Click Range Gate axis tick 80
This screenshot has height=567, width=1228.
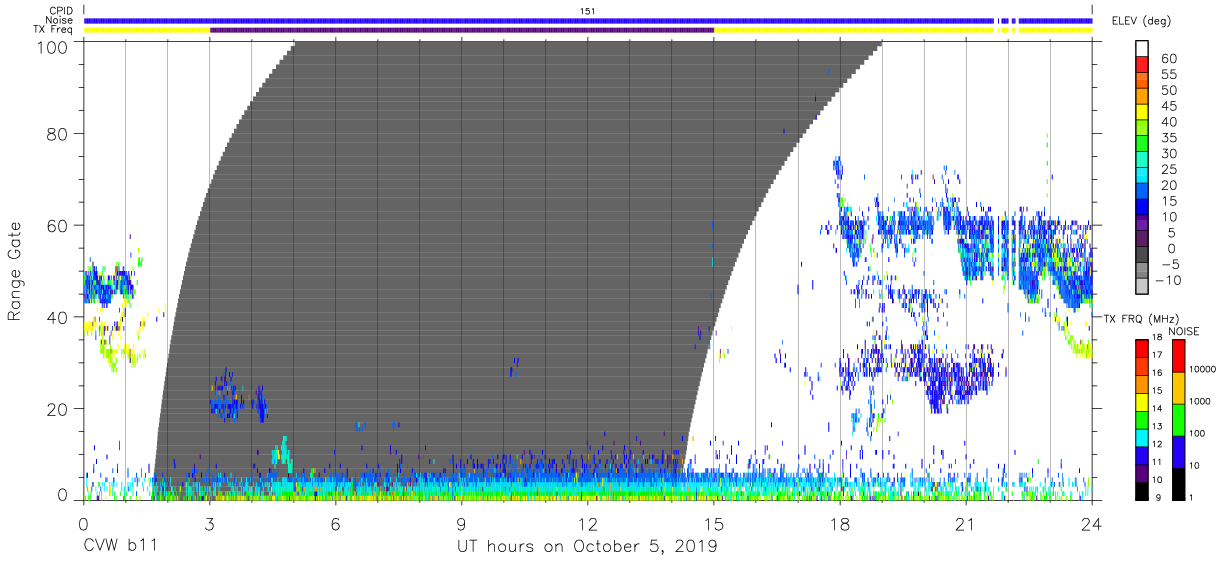pos(59,134)
